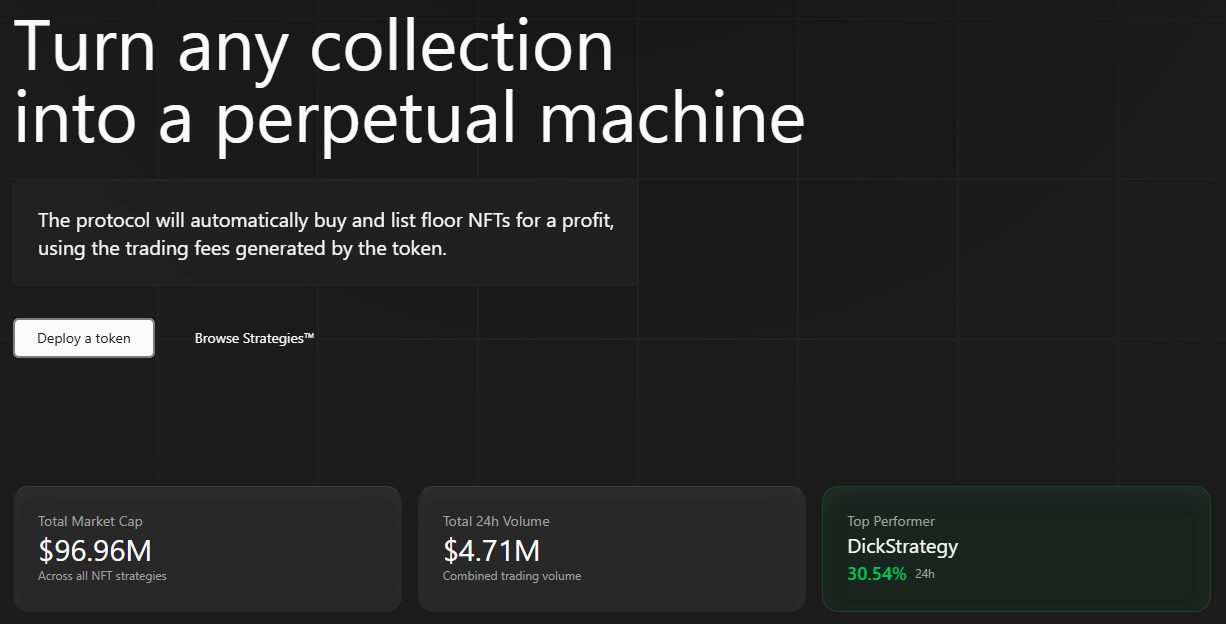The height and width of the screenshot is (624, 1226).
Task: Select the Total 24h Volume card
Action: [611, 548]
